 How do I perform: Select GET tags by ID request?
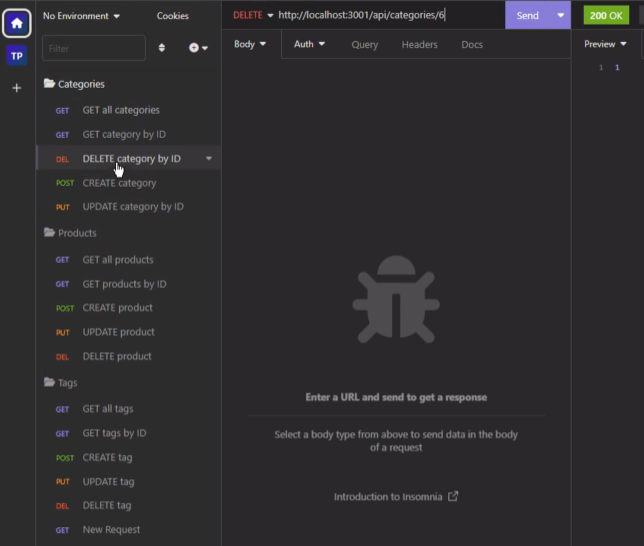[x=129, y=433]
